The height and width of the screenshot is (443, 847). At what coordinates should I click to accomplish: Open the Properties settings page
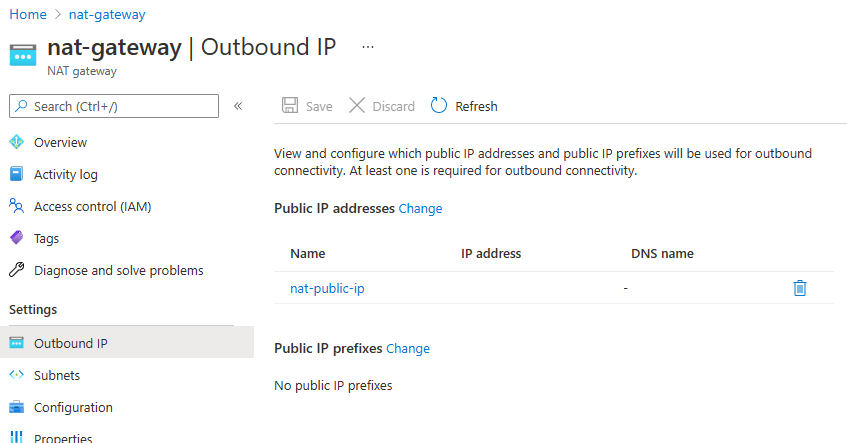pos(63,438)
